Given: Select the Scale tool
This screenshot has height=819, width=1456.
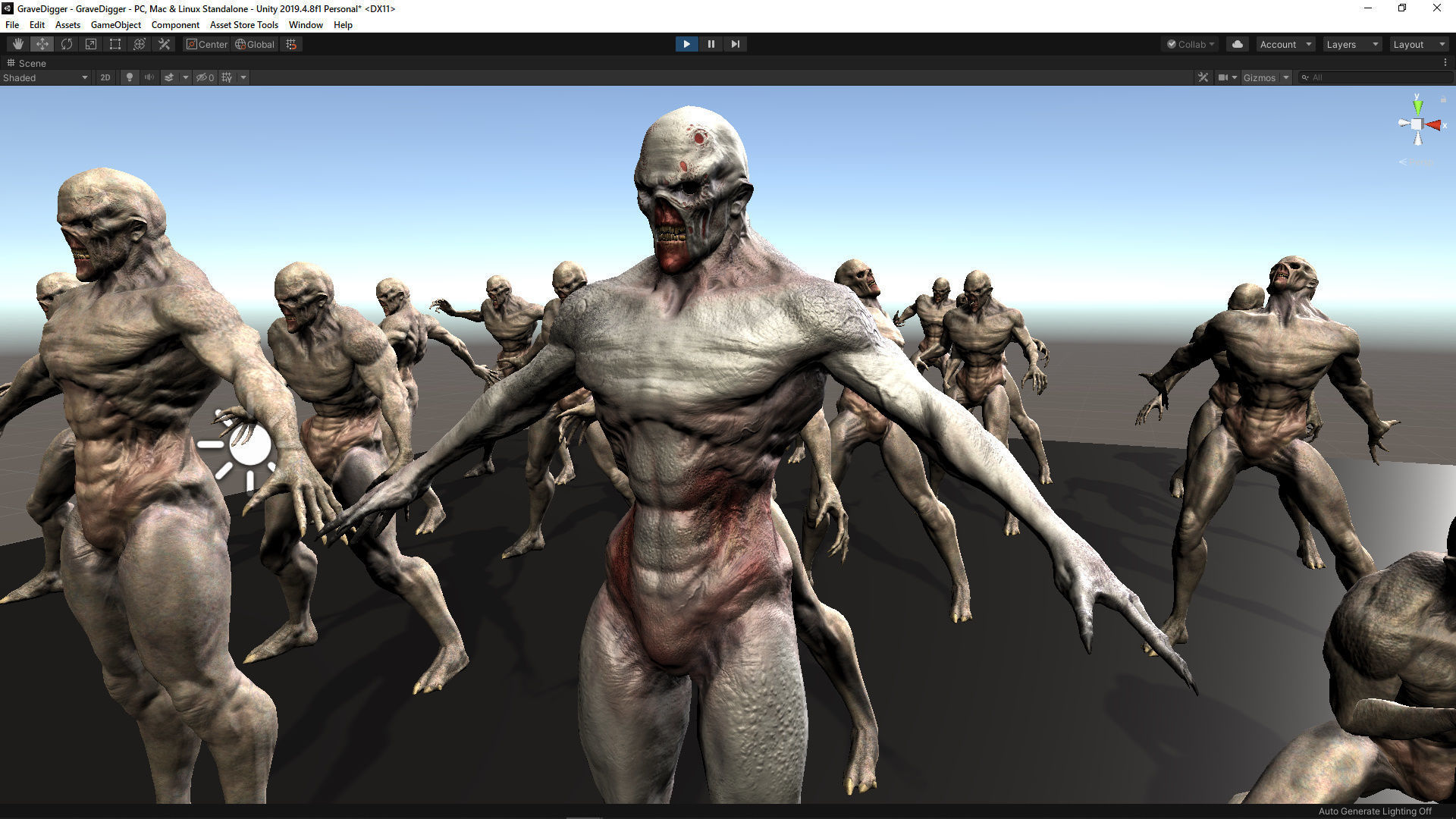Looking at the screenshot, I should pyautogui.click(x=91, y=44).
